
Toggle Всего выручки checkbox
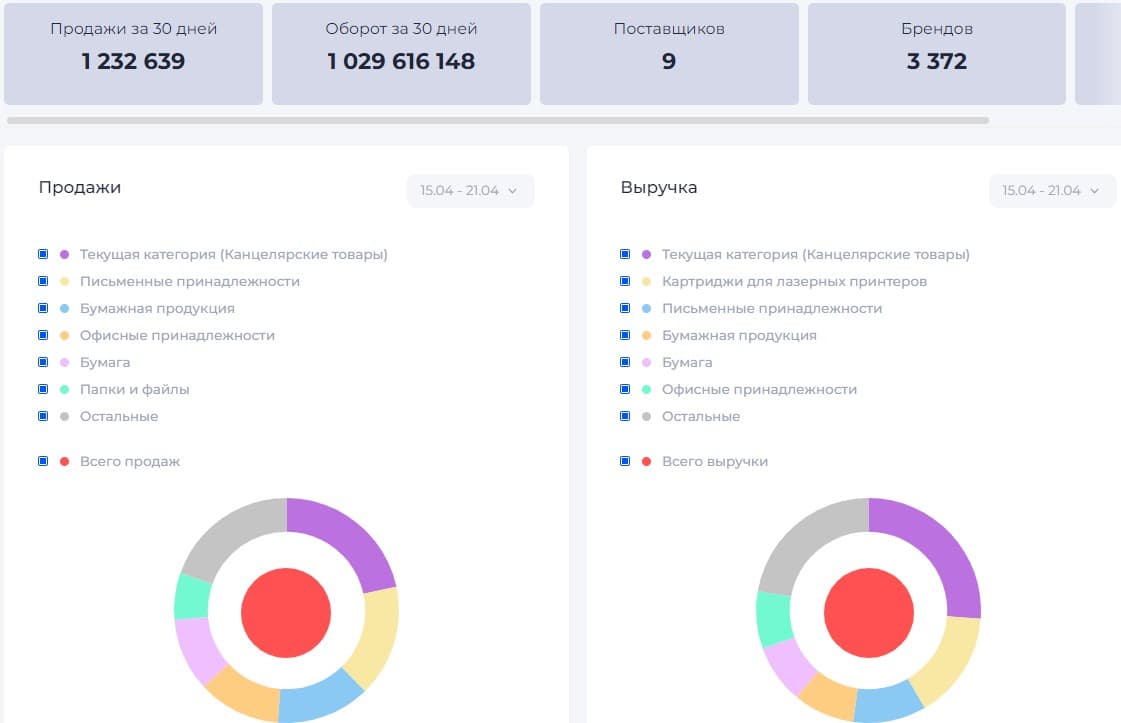click(x=625, y=461)
